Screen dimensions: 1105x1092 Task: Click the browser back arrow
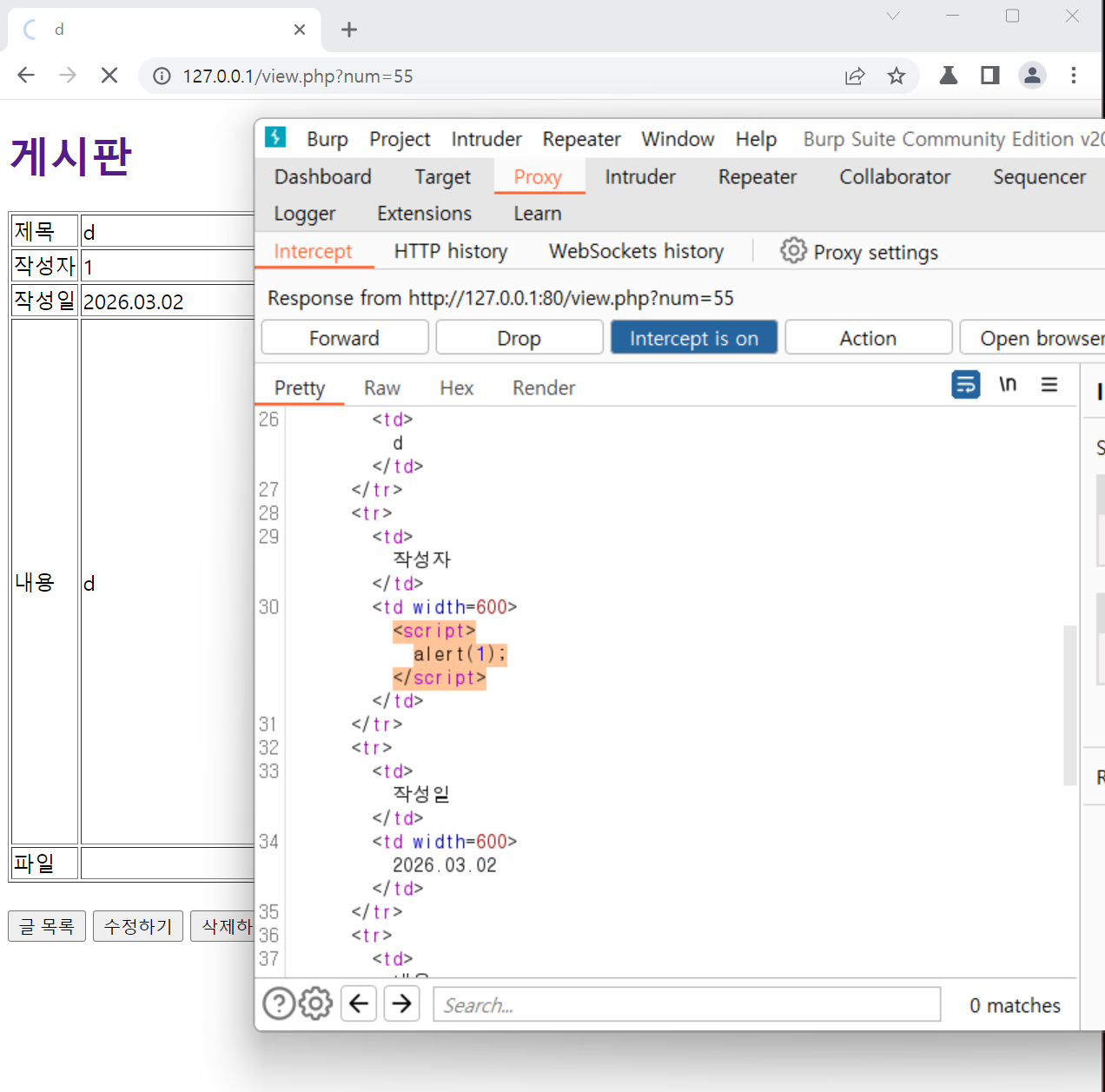[x=26, y=76]
